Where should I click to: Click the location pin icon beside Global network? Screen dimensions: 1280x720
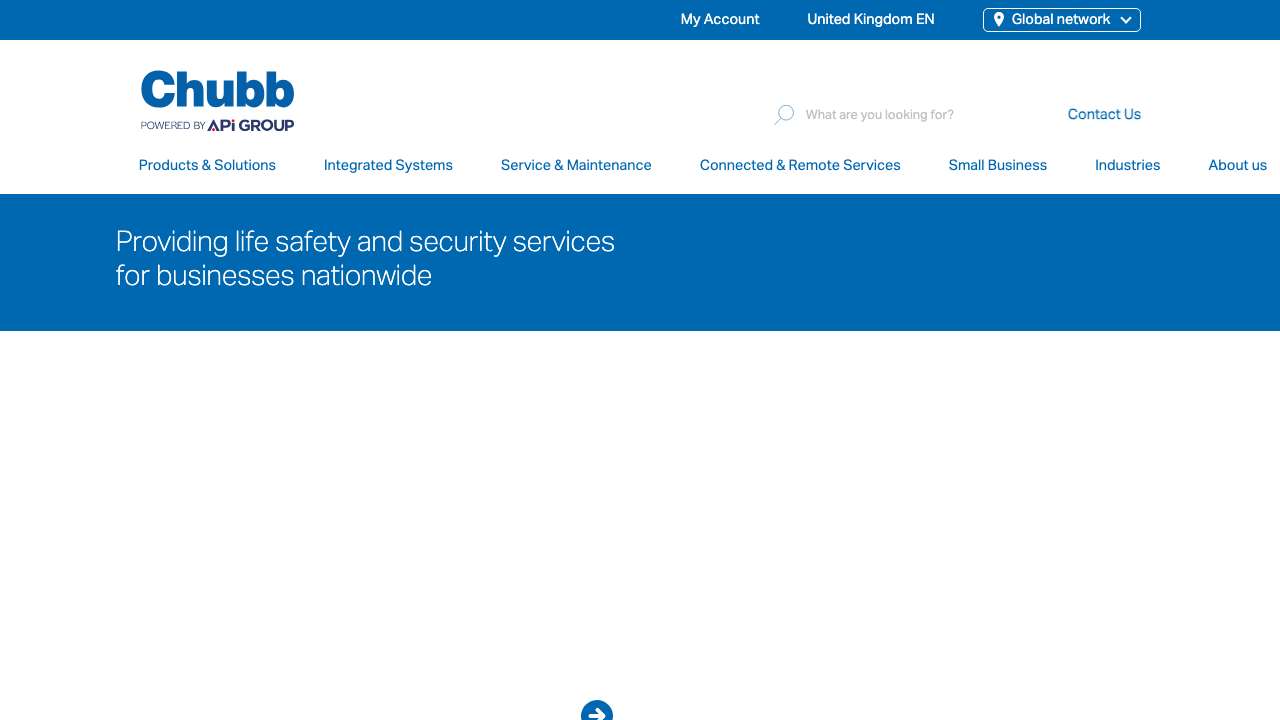pos(998,20)
